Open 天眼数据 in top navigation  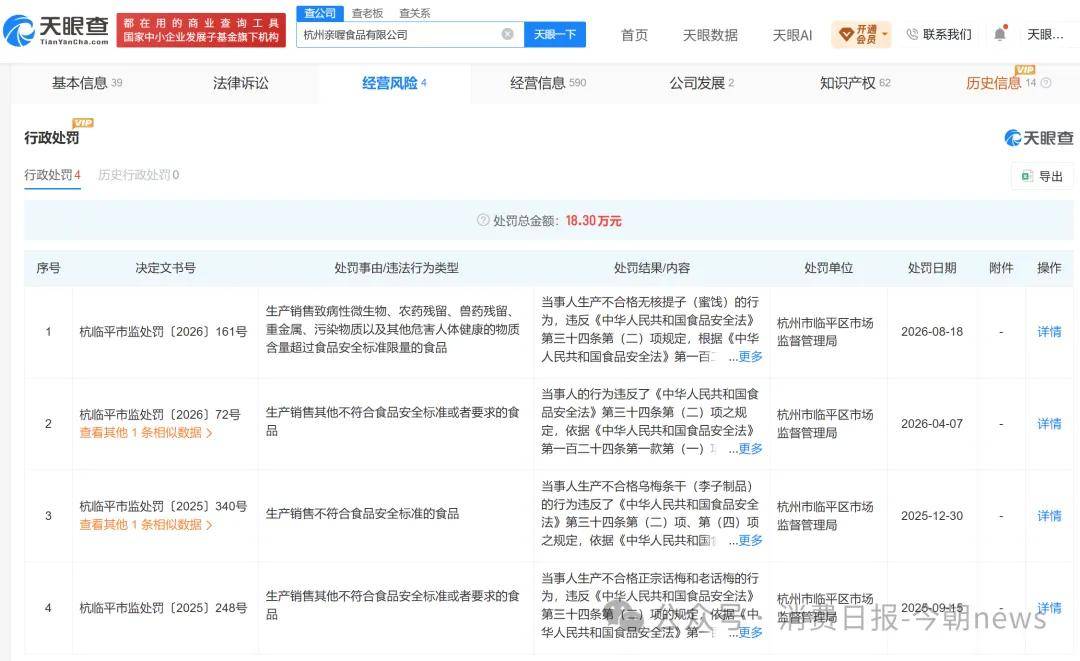point(710,34)
